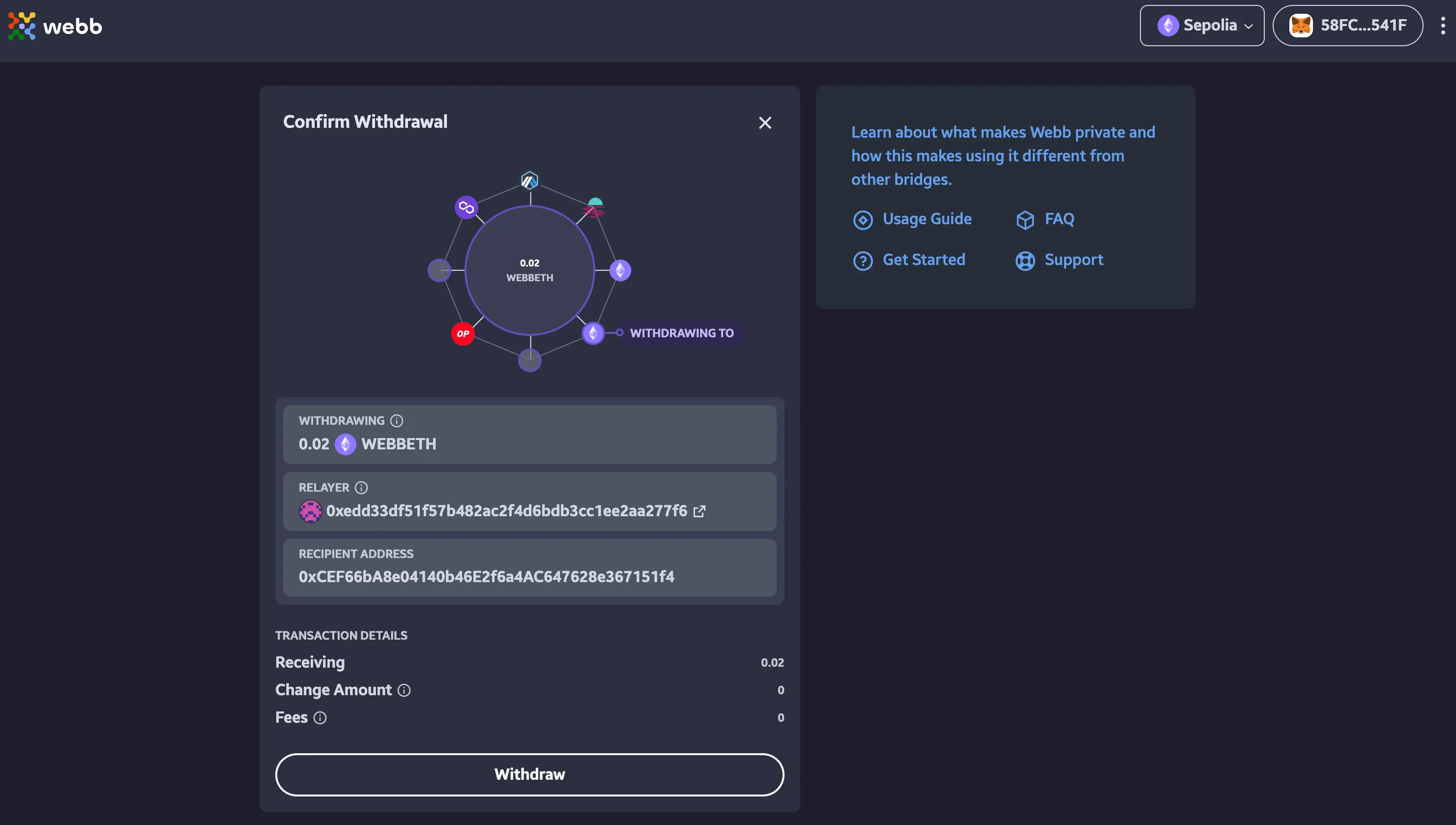Click the webb logo icon
Viewport: 1456px width, 825px height.
click(x=22, y=26)
